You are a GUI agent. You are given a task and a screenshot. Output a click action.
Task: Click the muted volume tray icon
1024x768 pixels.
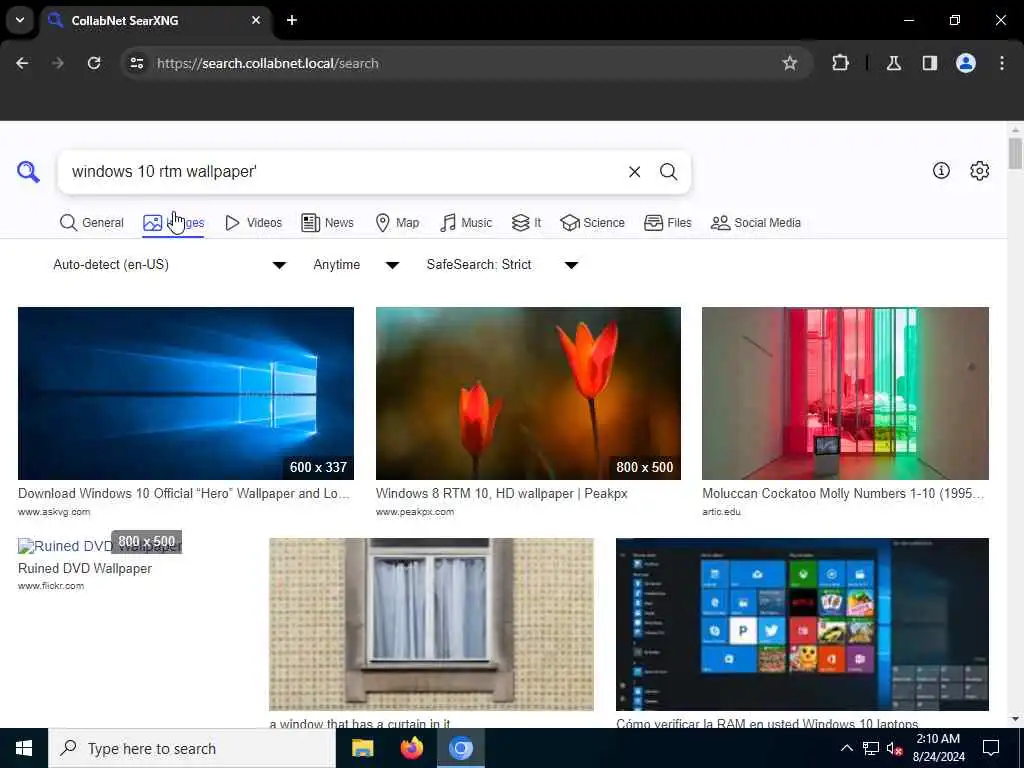tap(895, 749)
